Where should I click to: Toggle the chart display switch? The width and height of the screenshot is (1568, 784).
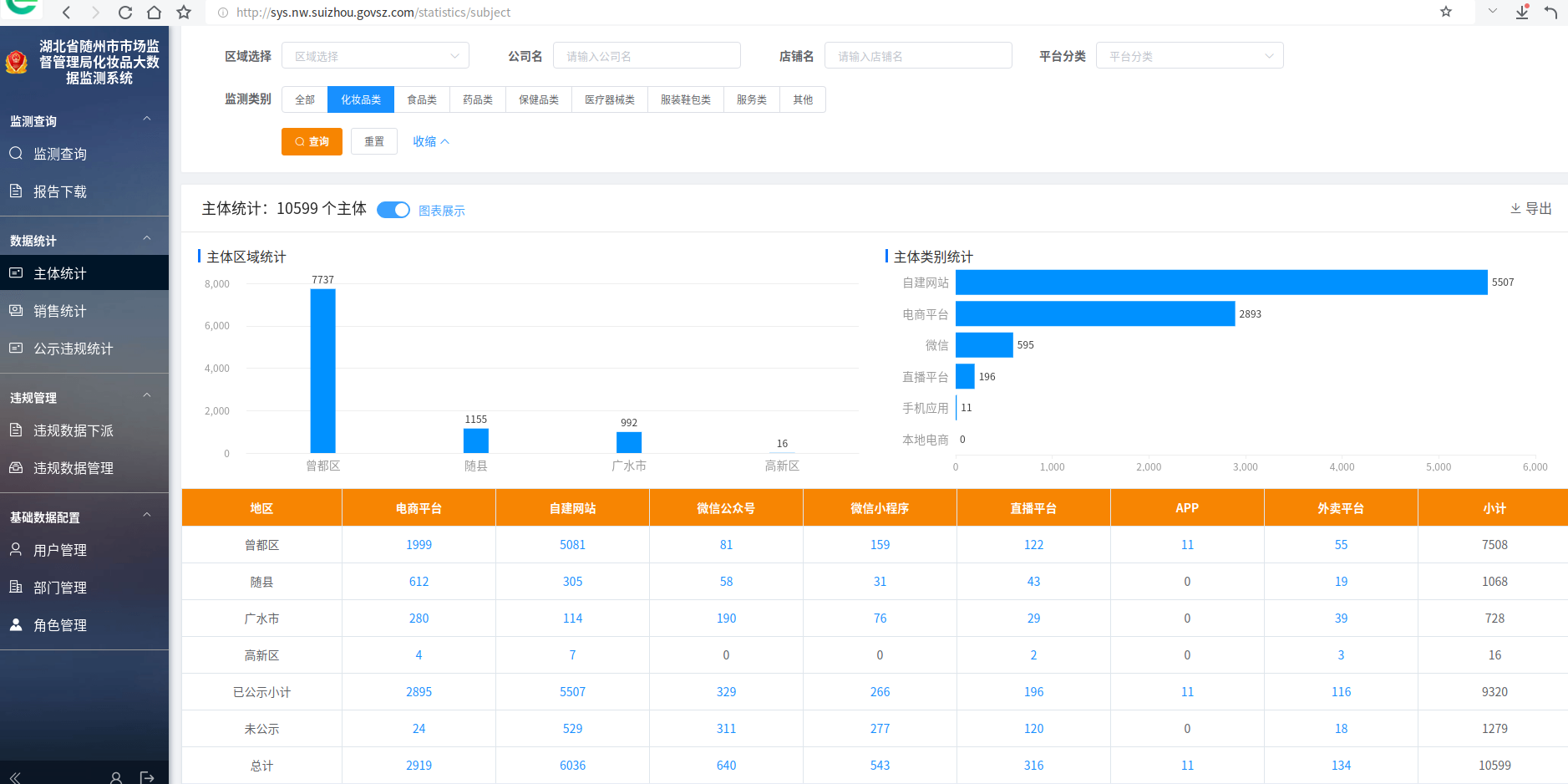pyautogui.click(x=393, y=210)
